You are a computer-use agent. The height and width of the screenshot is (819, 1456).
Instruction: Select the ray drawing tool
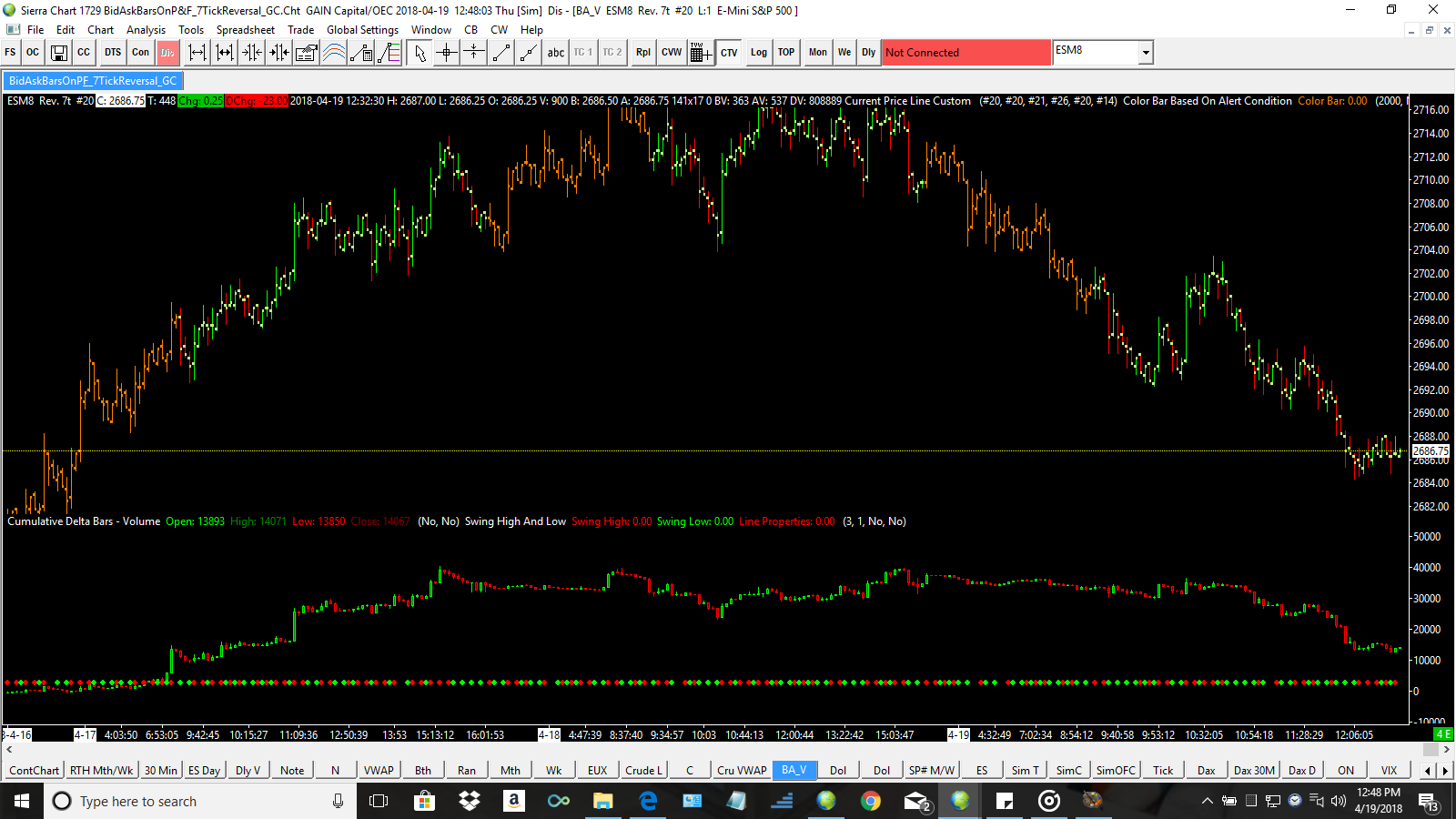pos(529,53)
